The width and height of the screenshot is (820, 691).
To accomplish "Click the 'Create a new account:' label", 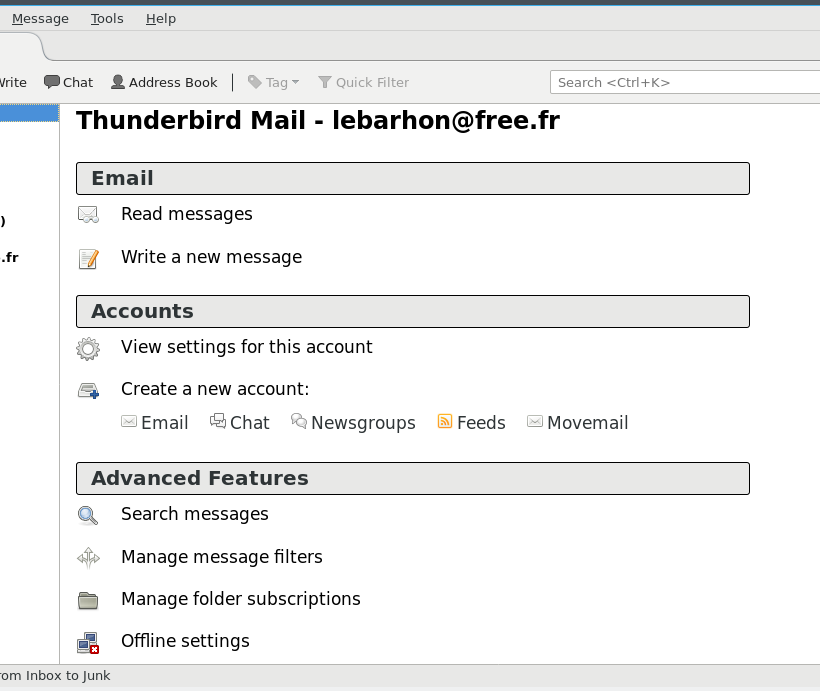I will (x=215, y=389).
